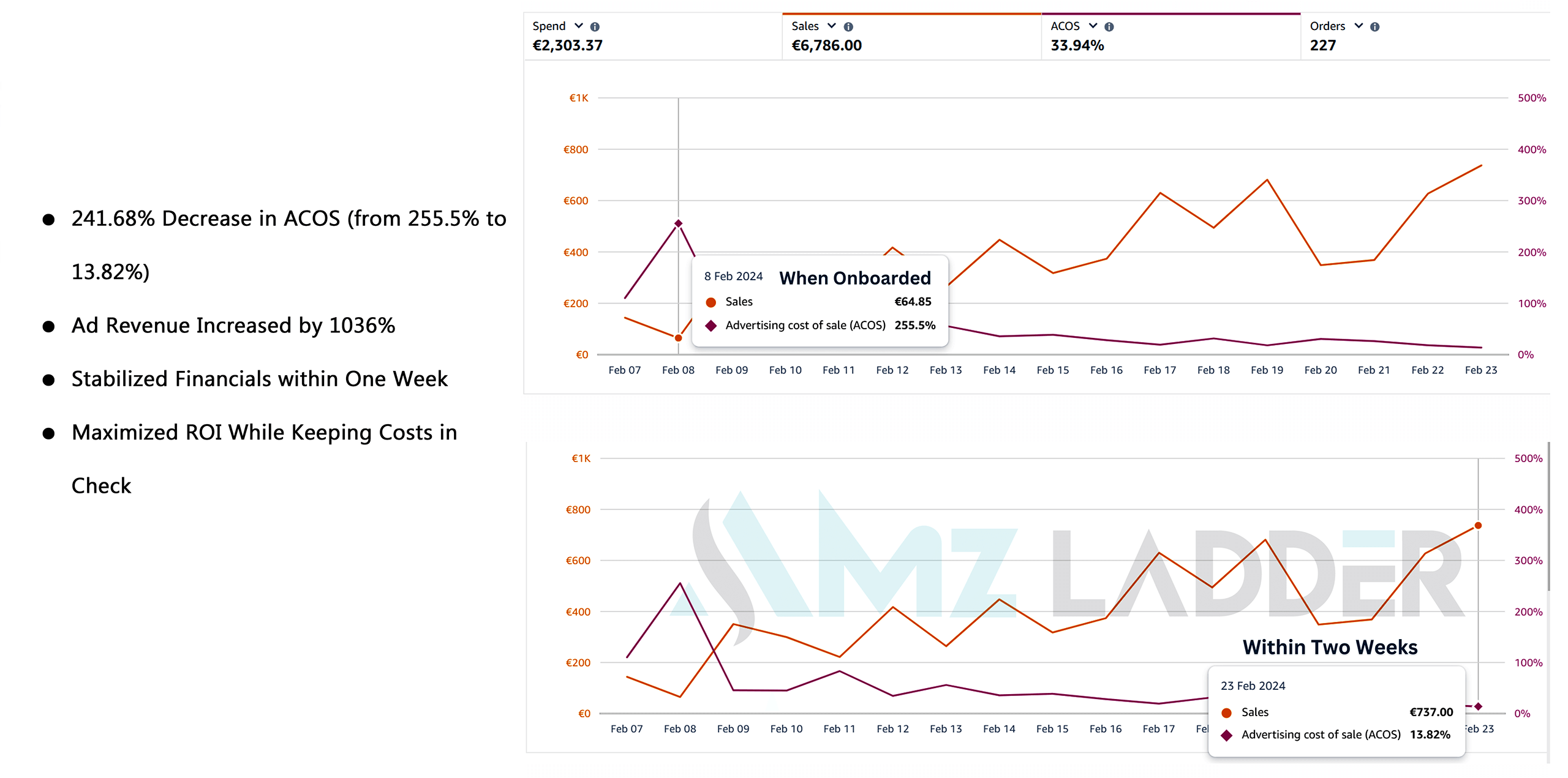The width and height of the screenshot is (1568, 778).
Task: Click the info icon beside Sales
Action: coord(848,27)
